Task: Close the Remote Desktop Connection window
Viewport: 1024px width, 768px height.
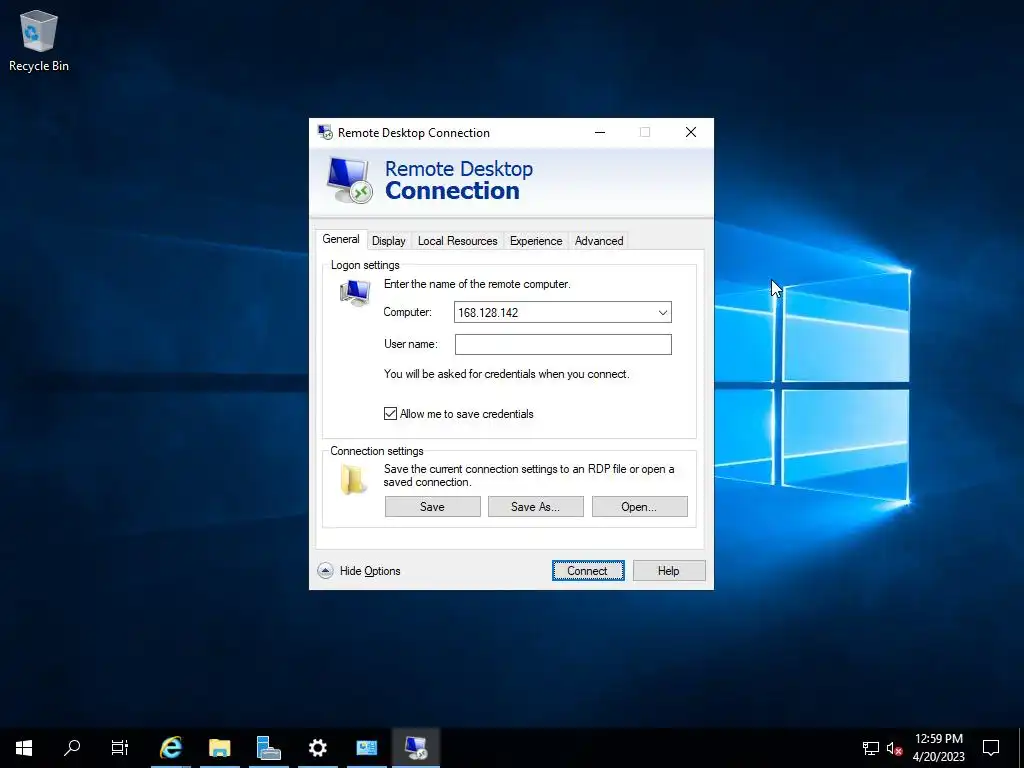Action: (691, 133)
